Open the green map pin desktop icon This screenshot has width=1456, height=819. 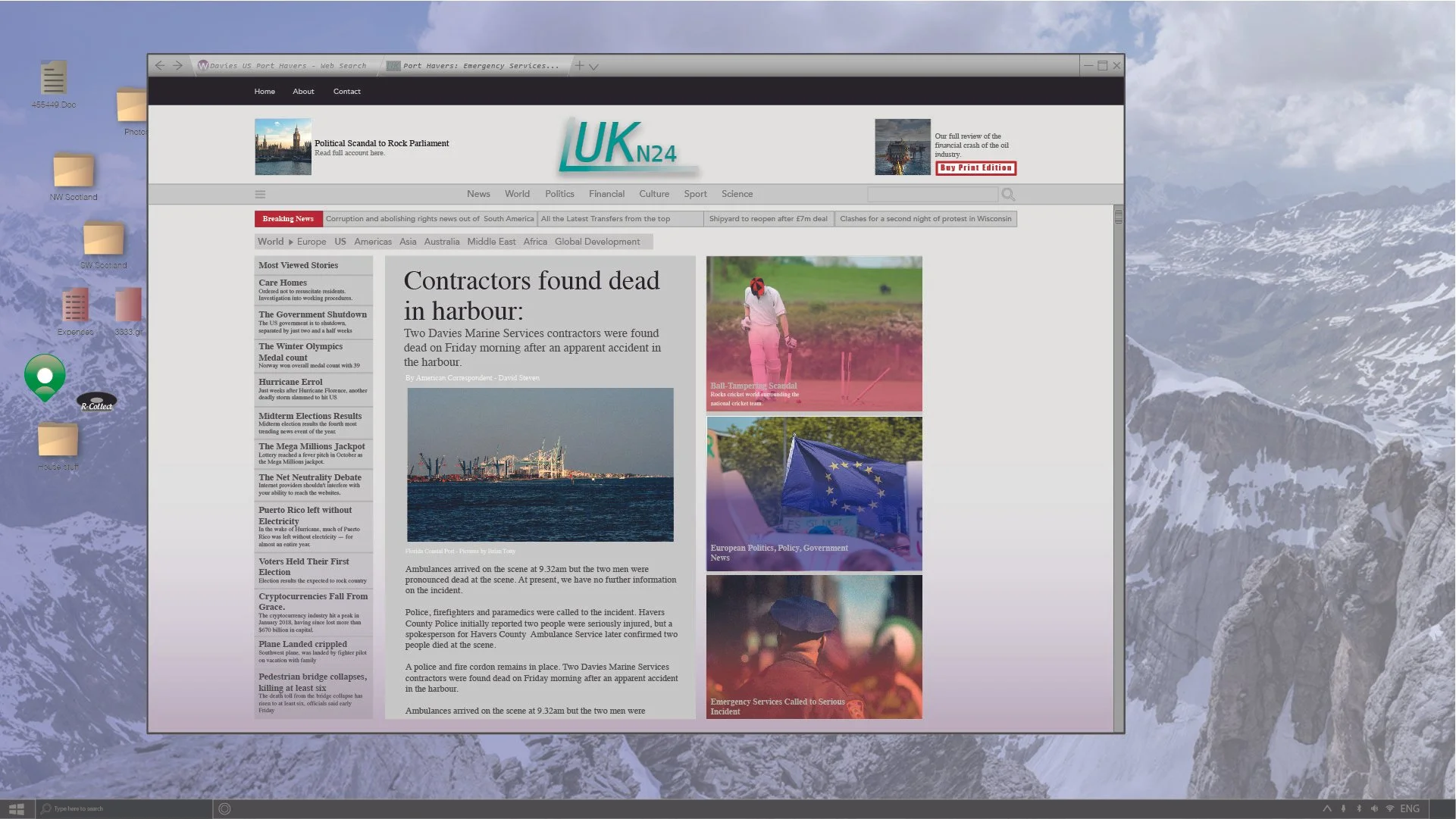click(45, 377)
